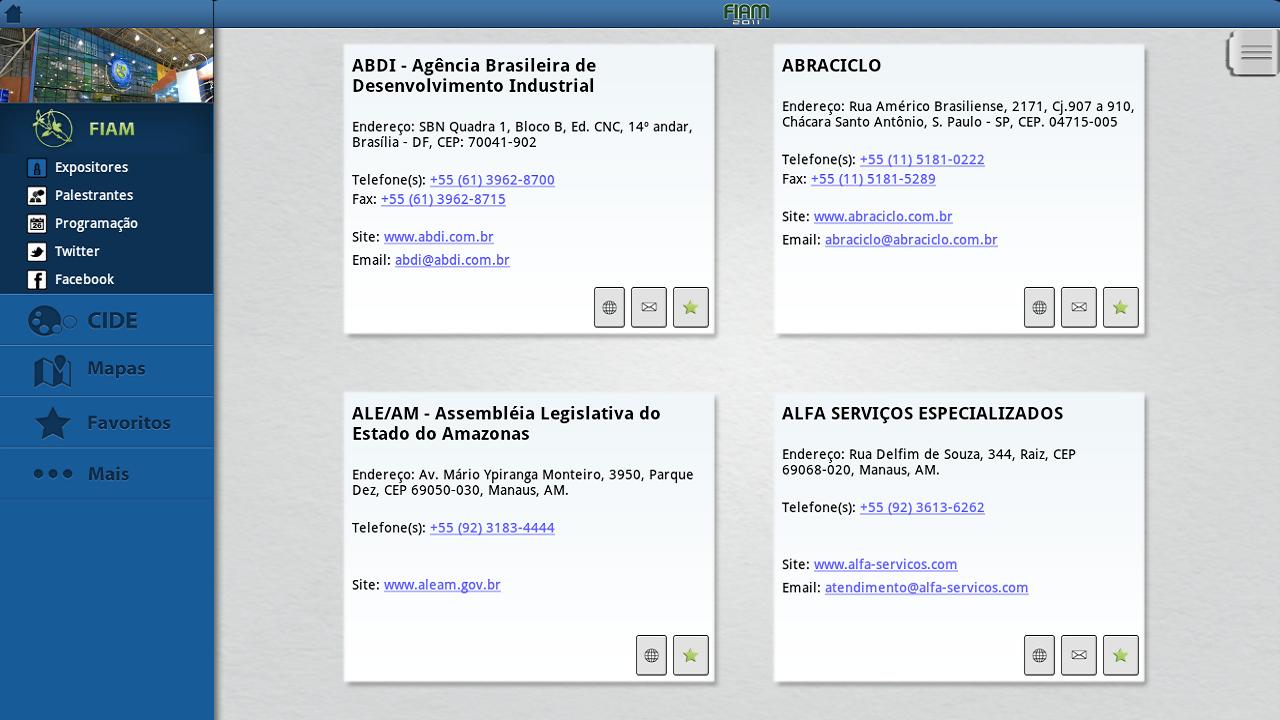Click the Expositores sidebar icon
Image resolution: width=1280 pixels, height=720 pixels.
click(x=37, y=168)
